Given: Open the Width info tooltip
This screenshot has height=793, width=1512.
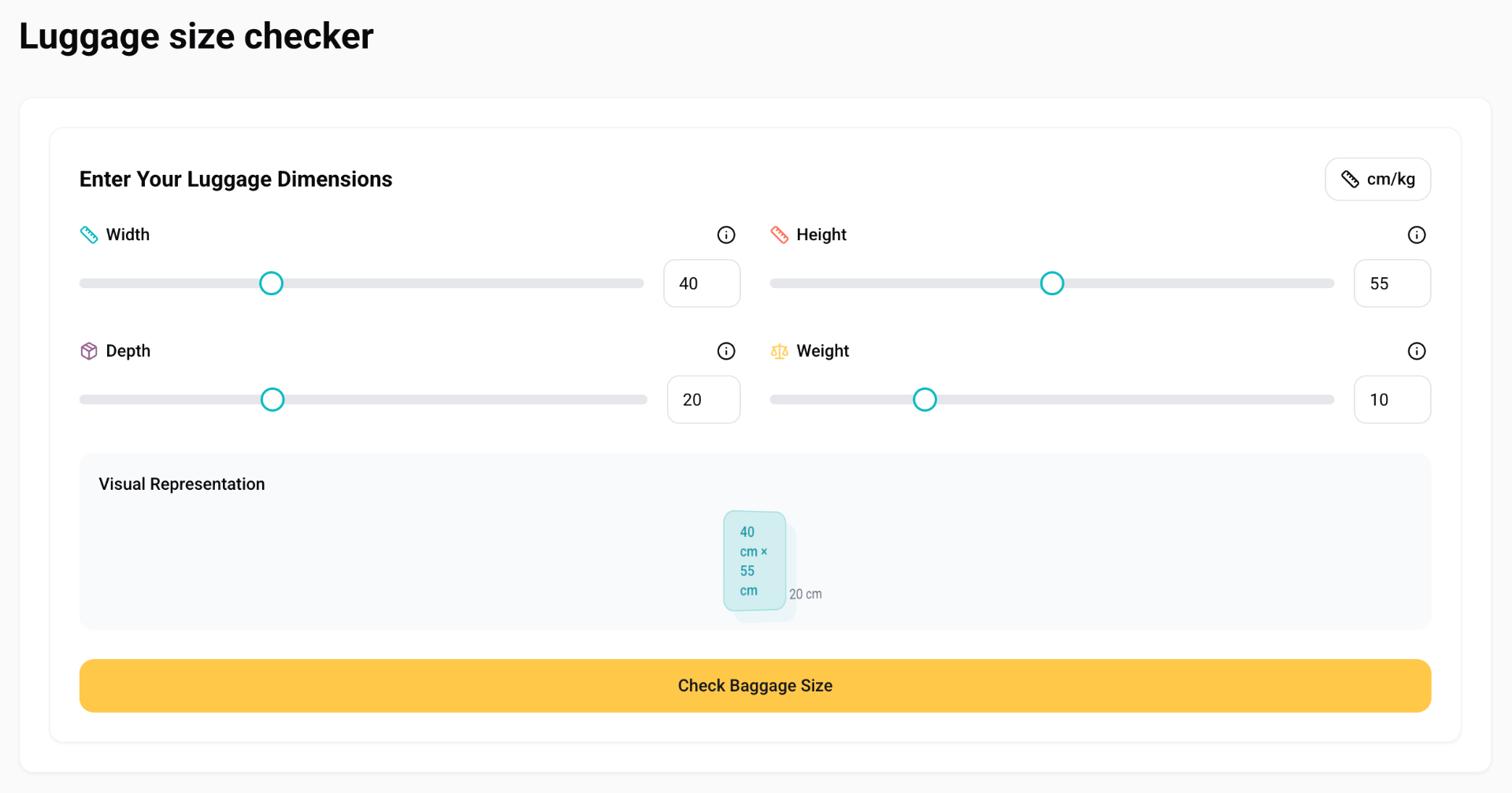Looking at the screenshot, I should (725, 234).
